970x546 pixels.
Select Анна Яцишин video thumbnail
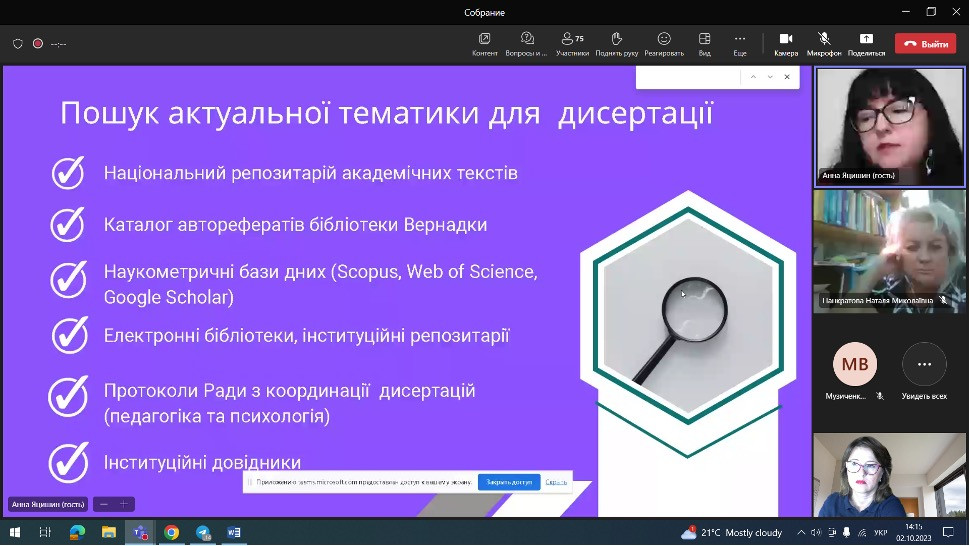890,127
